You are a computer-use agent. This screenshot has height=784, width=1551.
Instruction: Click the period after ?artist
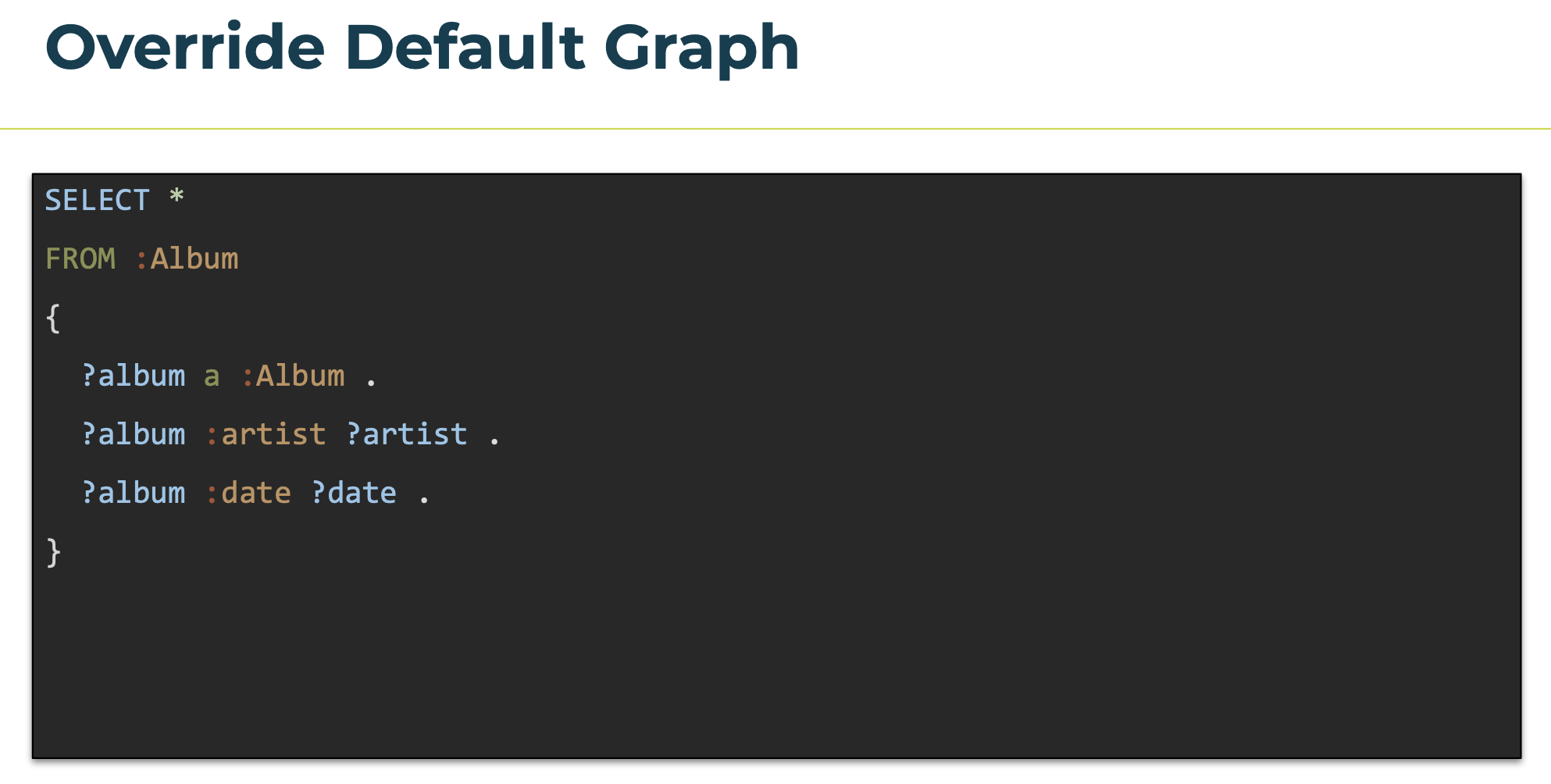coord(494,442)
